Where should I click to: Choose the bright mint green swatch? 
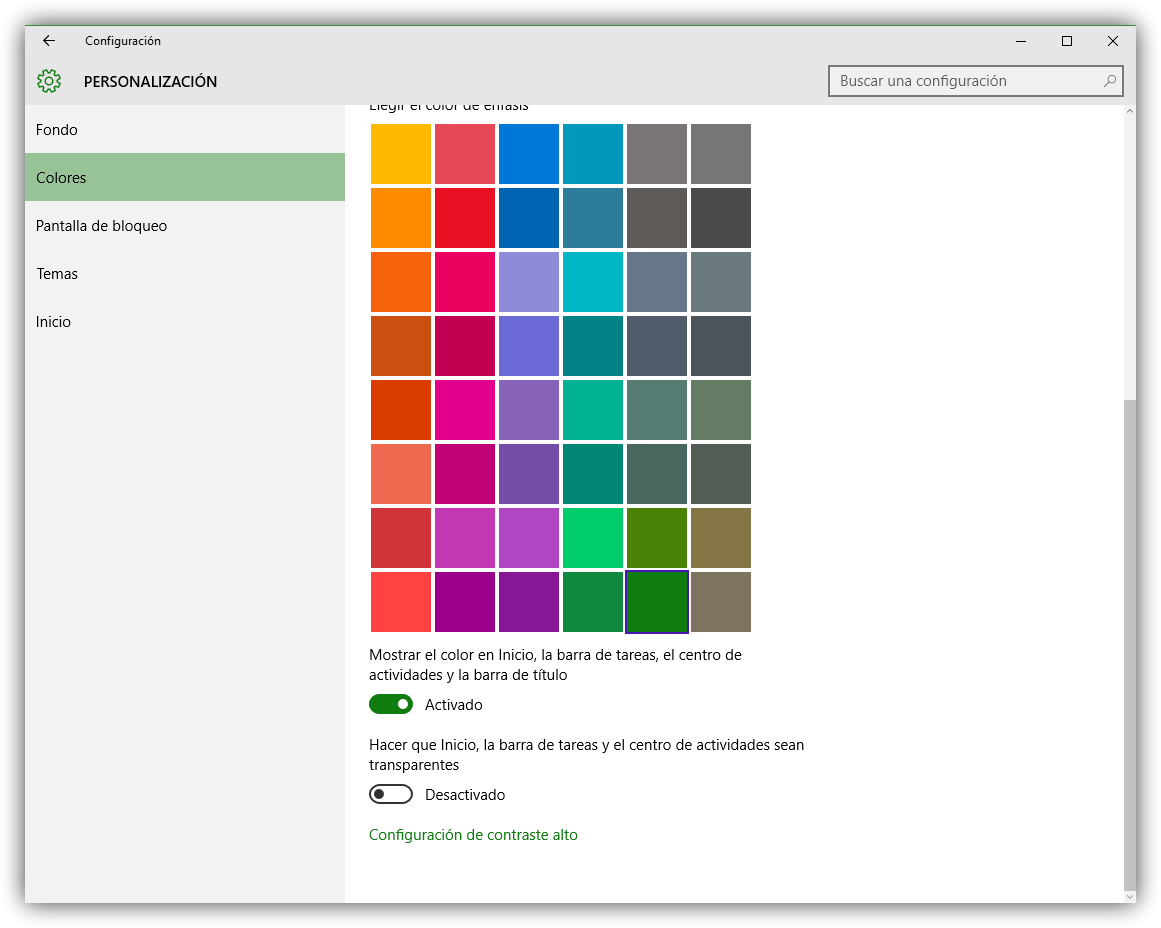tap(593, 538)
